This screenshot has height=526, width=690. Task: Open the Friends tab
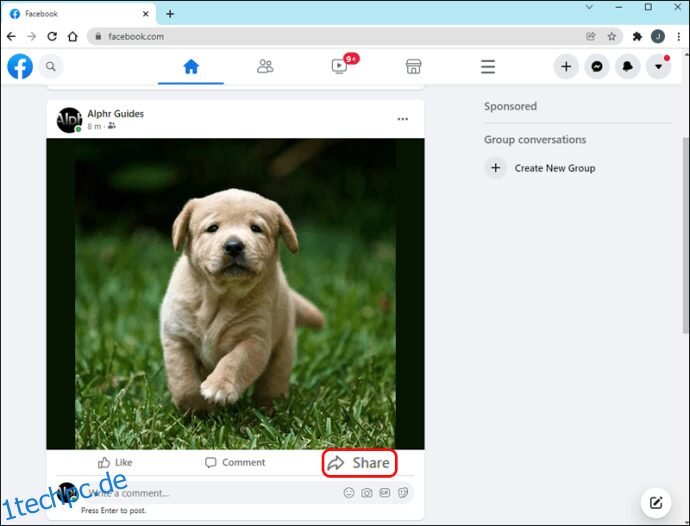(x=265, y=66)
